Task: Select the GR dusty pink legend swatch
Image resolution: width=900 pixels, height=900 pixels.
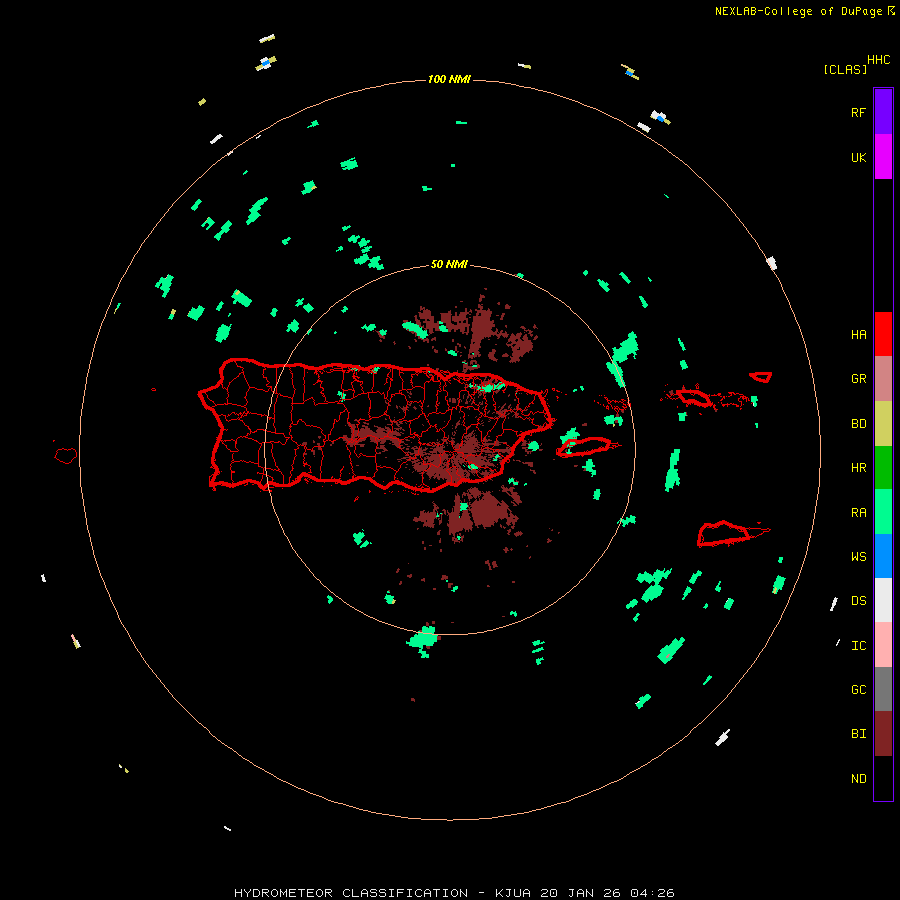Action: 883,379
